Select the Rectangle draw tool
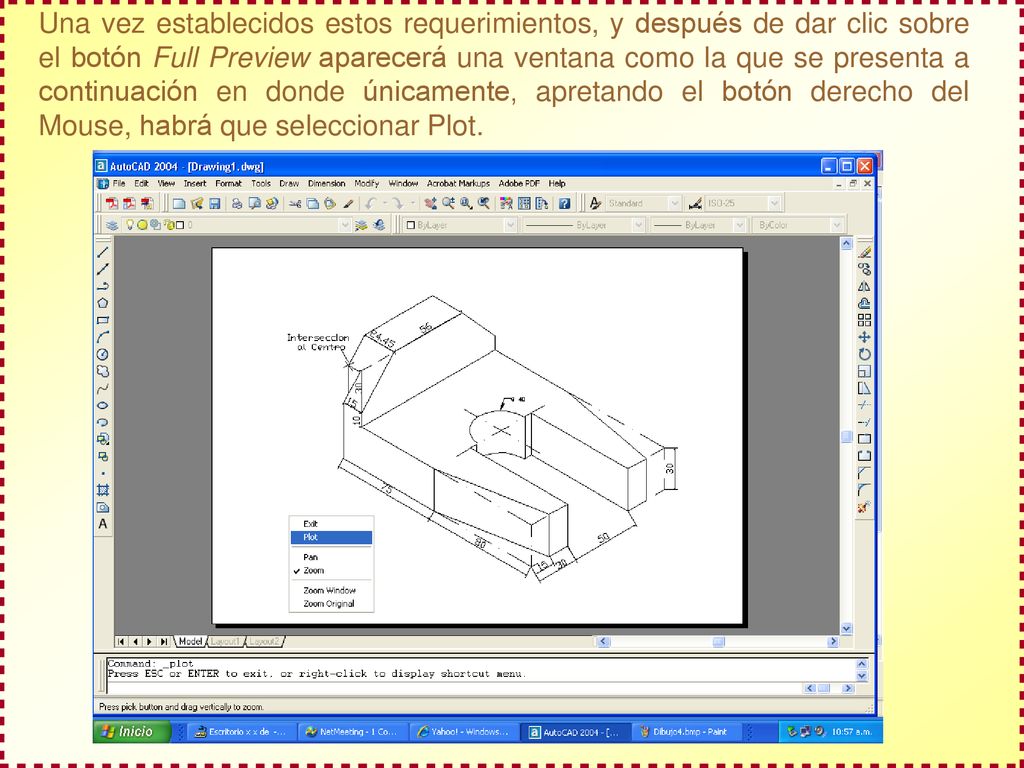1024x768 pixels. point(103,320)
